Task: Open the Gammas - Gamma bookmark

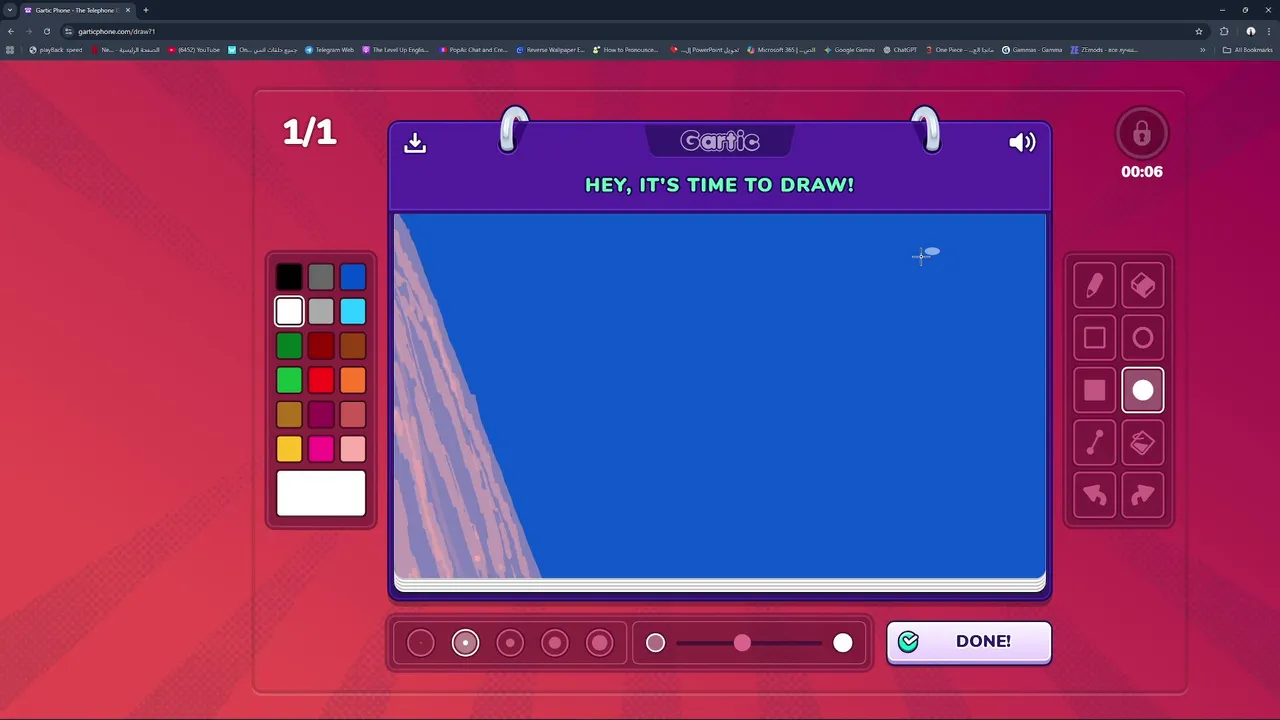Action: click(1032, 50)
